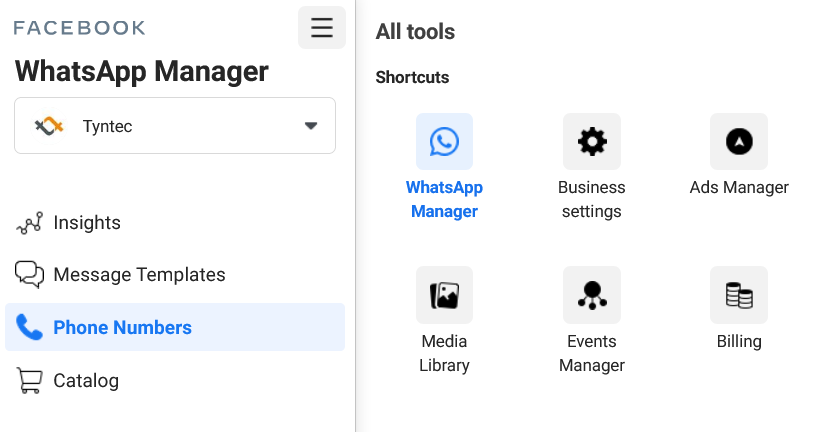Open the Billing label link
Viewport: 826px width, 432px height.
point(739,341)
